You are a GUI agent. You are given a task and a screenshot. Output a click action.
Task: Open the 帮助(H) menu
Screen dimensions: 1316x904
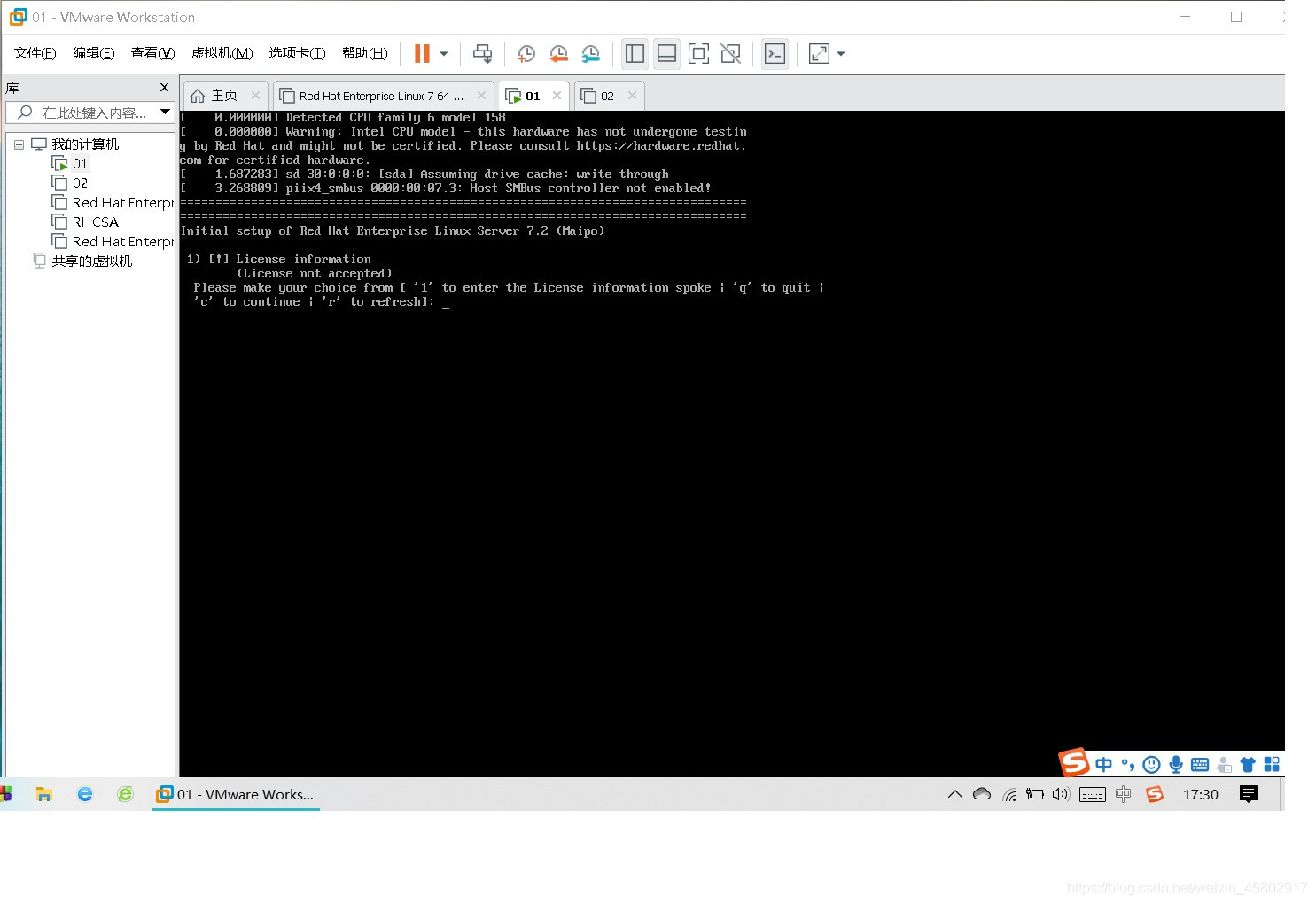pyautogui.click(x=364, y=53)
